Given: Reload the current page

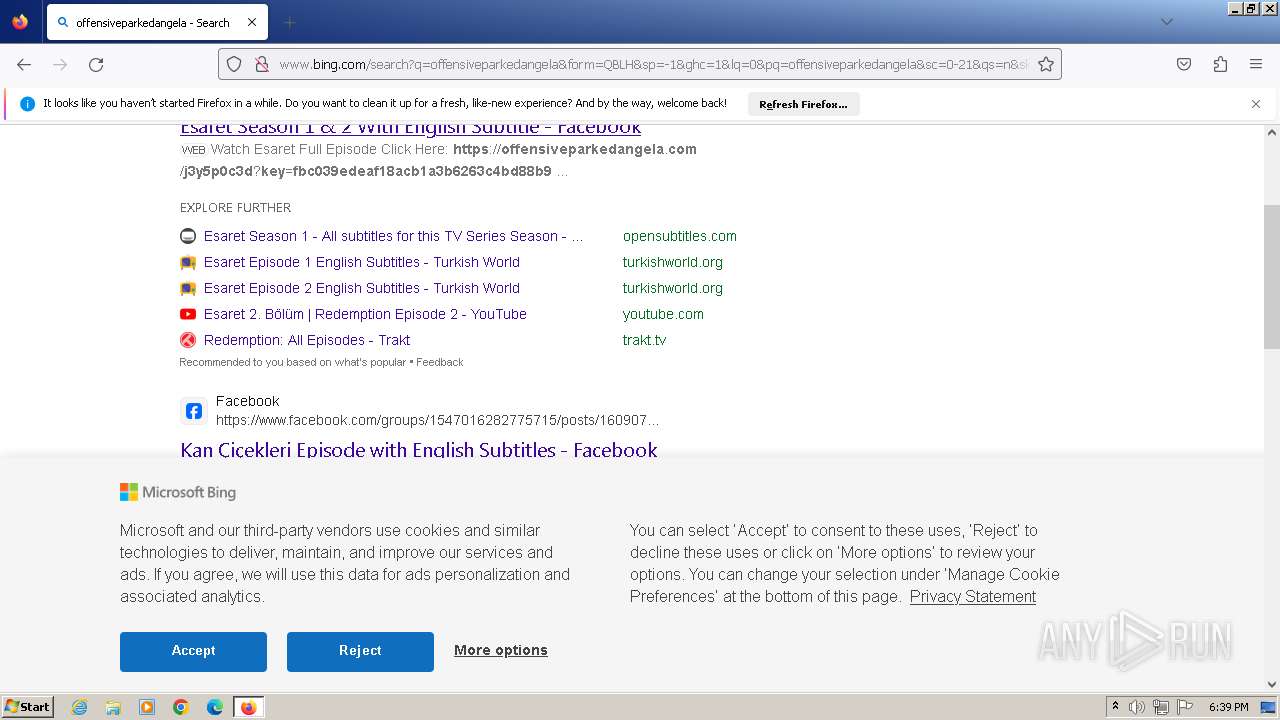Looking at the screenshot, I should (x=96, y=64).
